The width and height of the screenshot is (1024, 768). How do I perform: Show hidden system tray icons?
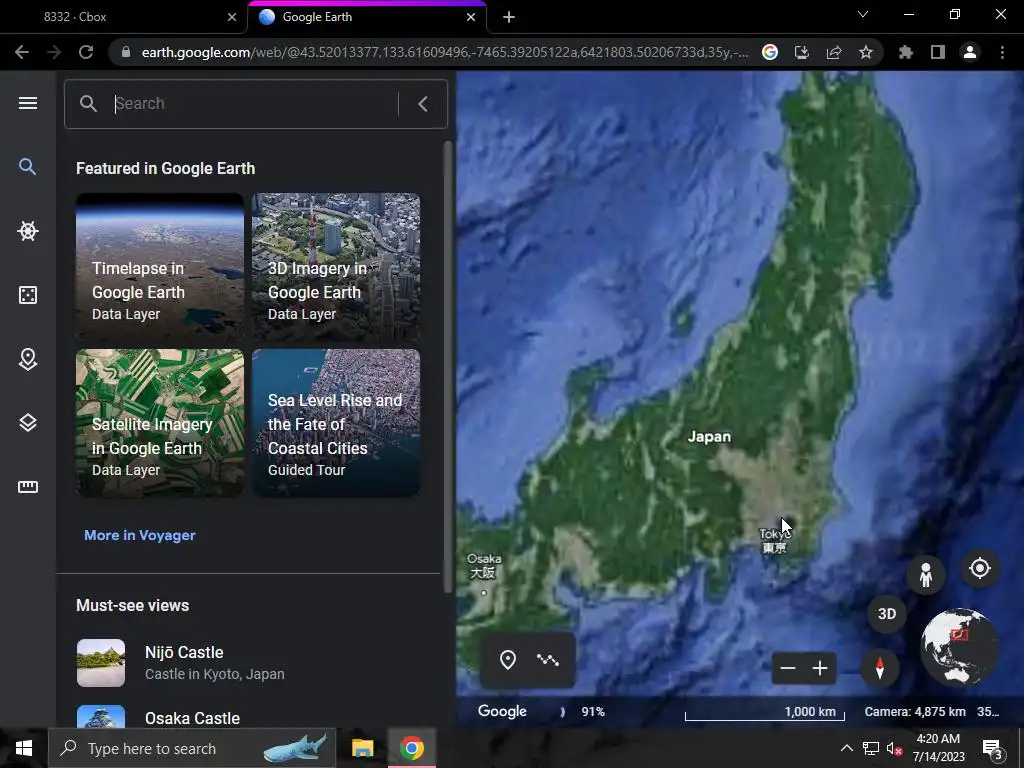(846, 748)
